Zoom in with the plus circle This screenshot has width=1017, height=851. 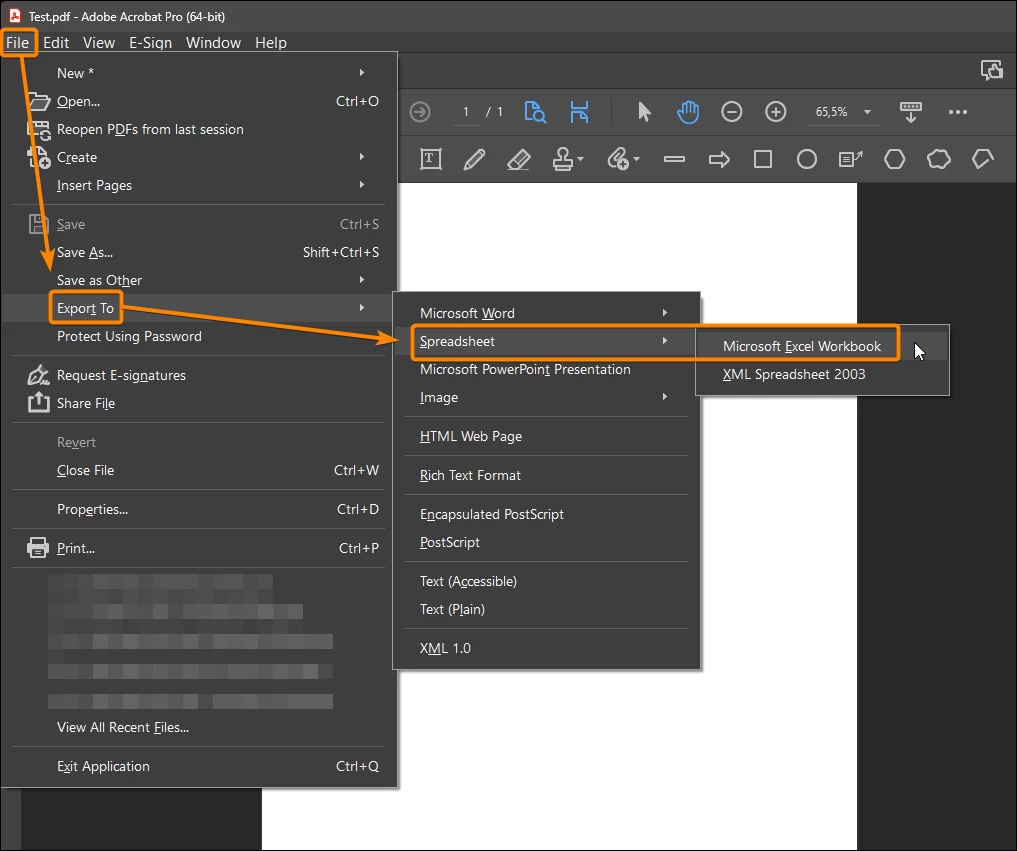[776, 112]
